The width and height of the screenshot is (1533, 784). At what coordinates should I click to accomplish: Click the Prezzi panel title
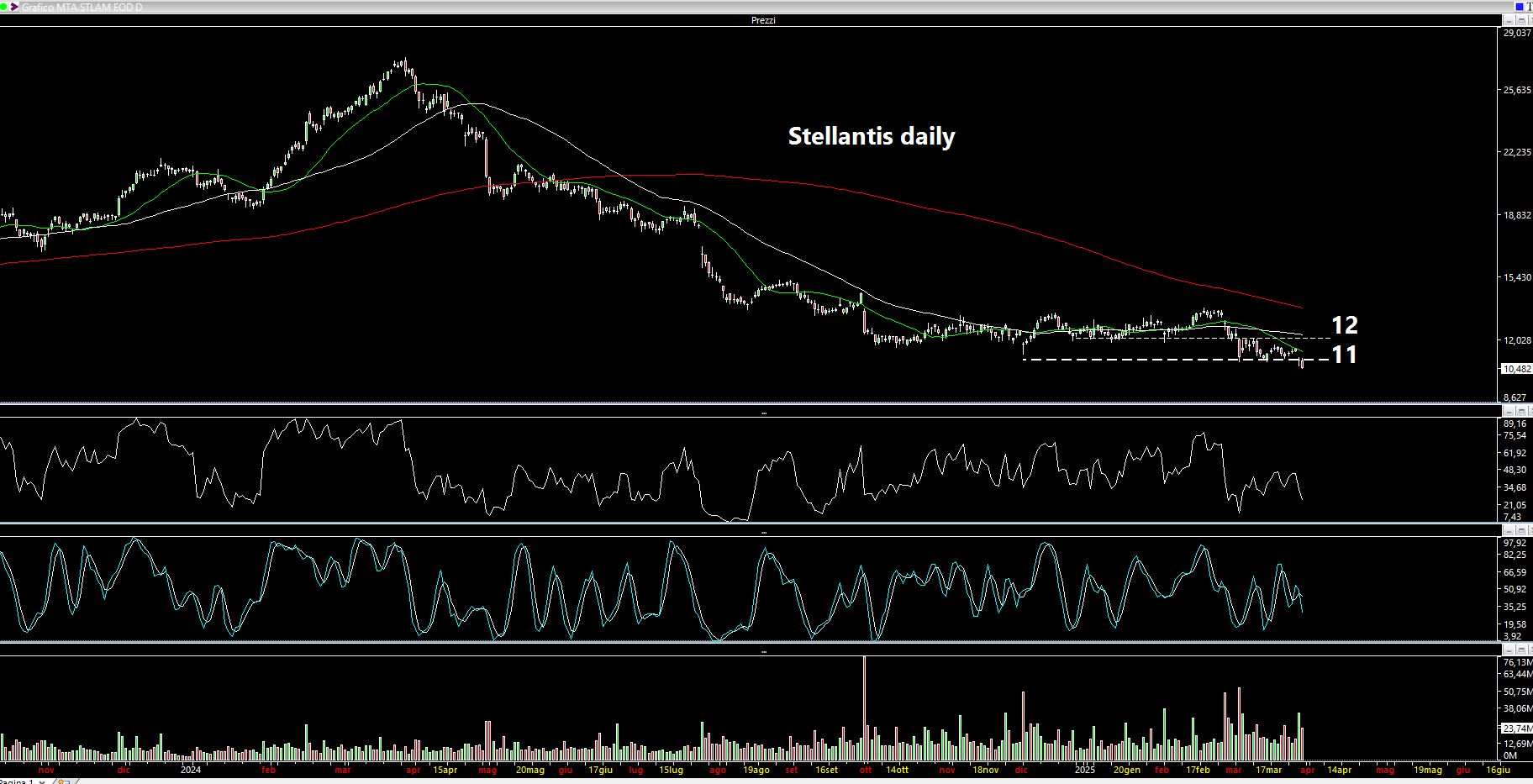click(x=763, y=20)
